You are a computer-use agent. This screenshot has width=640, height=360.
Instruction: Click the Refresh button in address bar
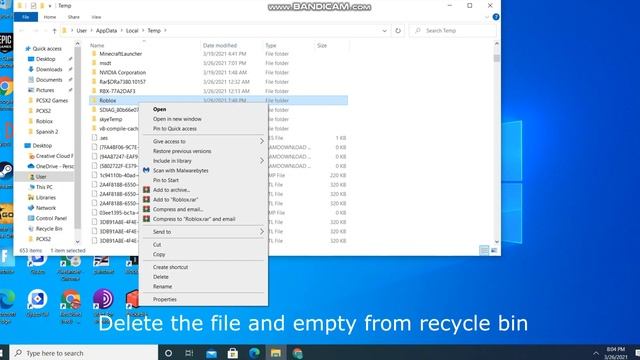point(398,31)
